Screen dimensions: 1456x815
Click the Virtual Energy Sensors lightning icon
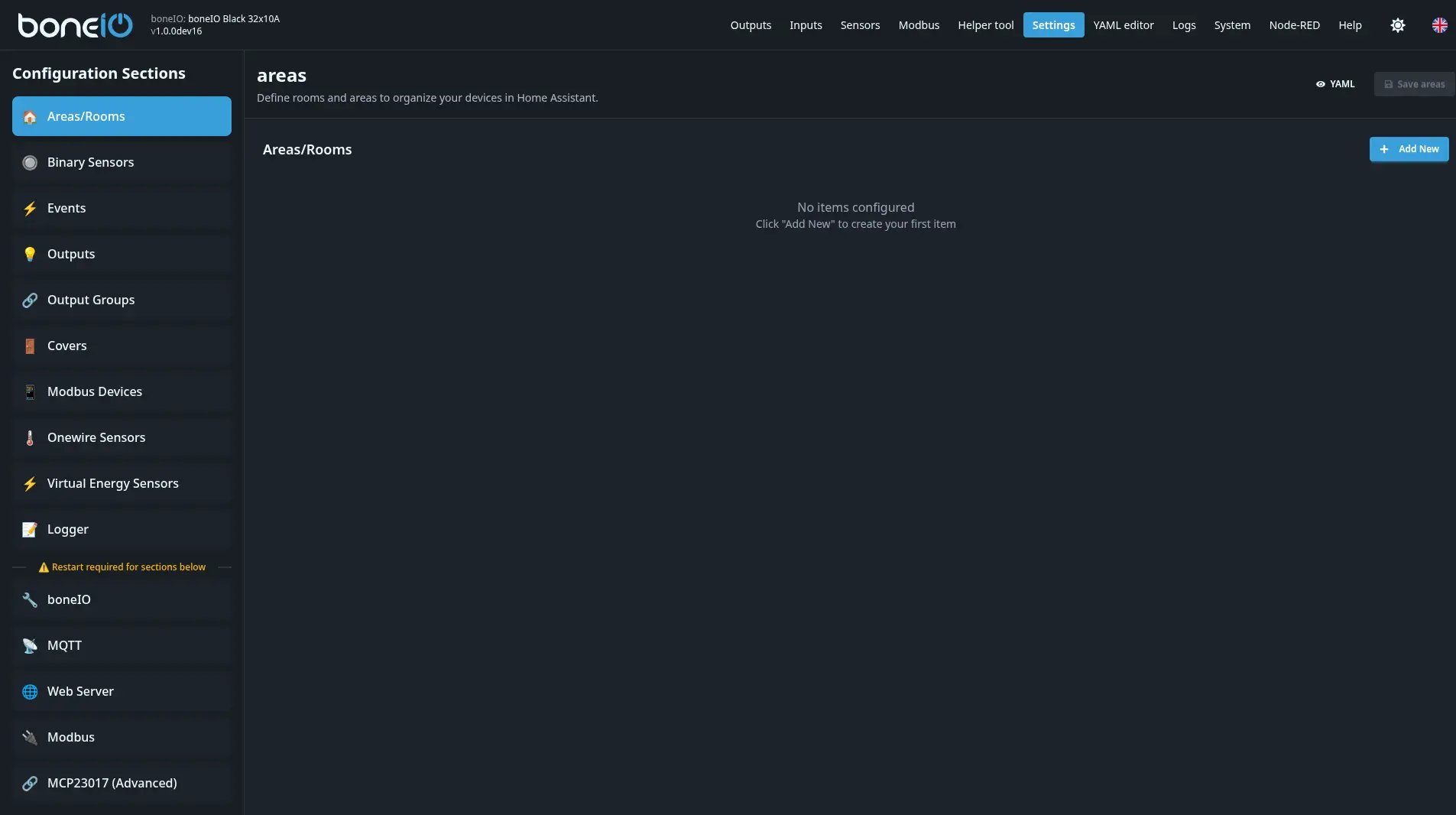(30, 483)
